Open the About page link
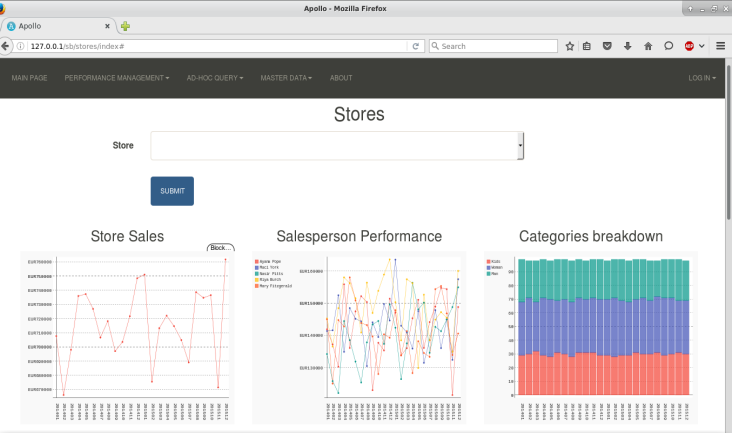 (x=341, y=78)
